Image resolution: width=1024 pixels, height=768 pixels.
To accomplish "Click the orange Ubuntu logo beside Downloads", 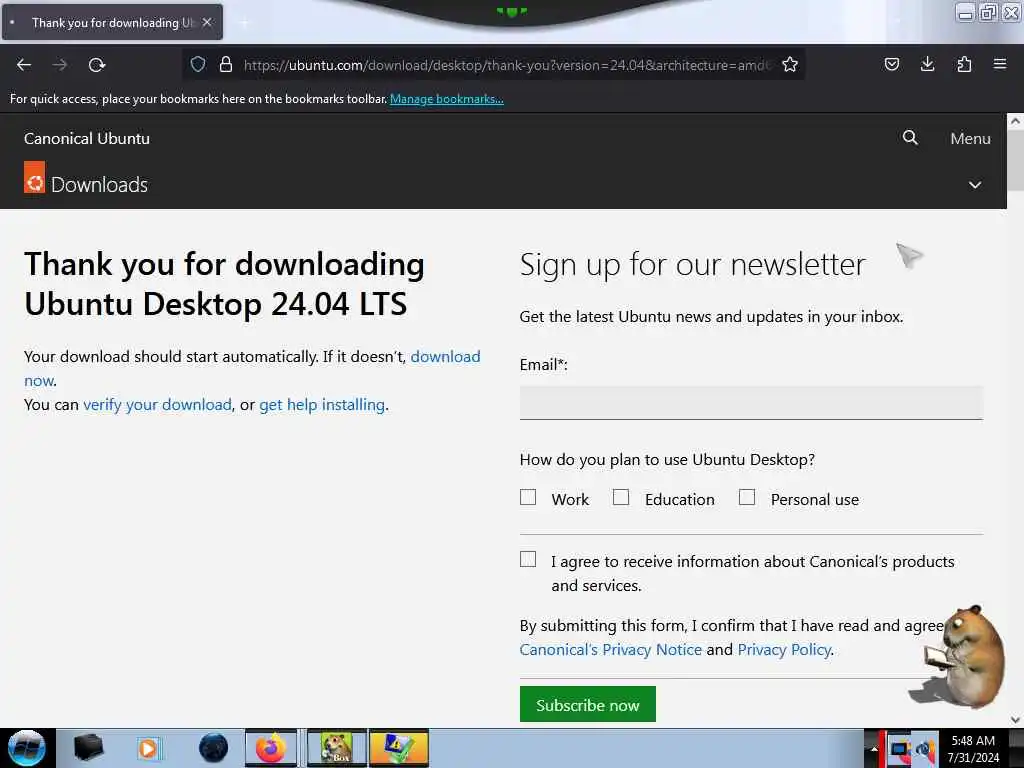I will click(35, 178).
